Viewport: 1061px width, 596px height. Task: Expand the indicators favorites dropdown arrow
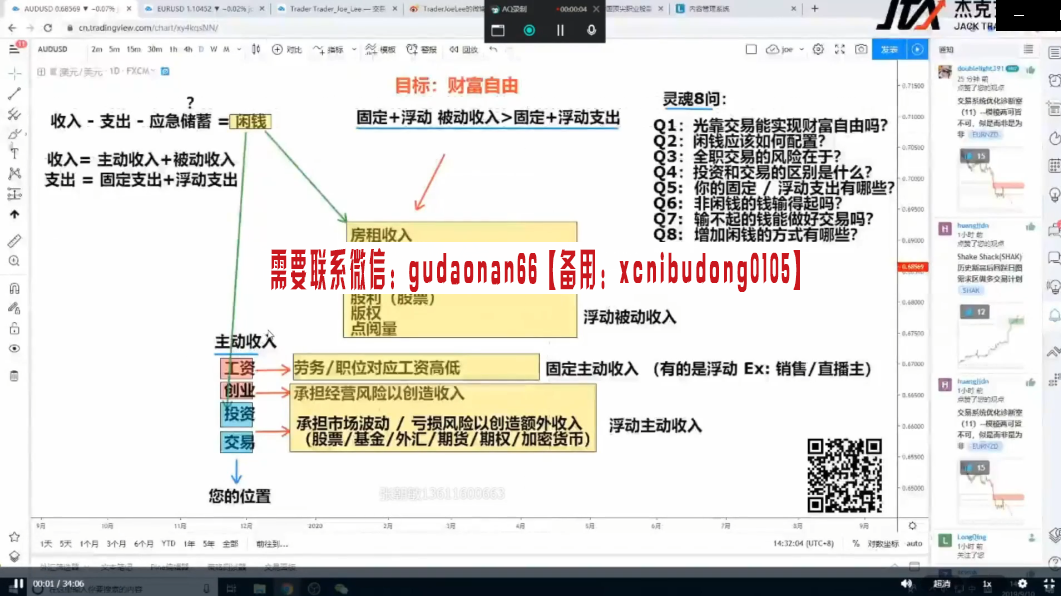(354, 49)
